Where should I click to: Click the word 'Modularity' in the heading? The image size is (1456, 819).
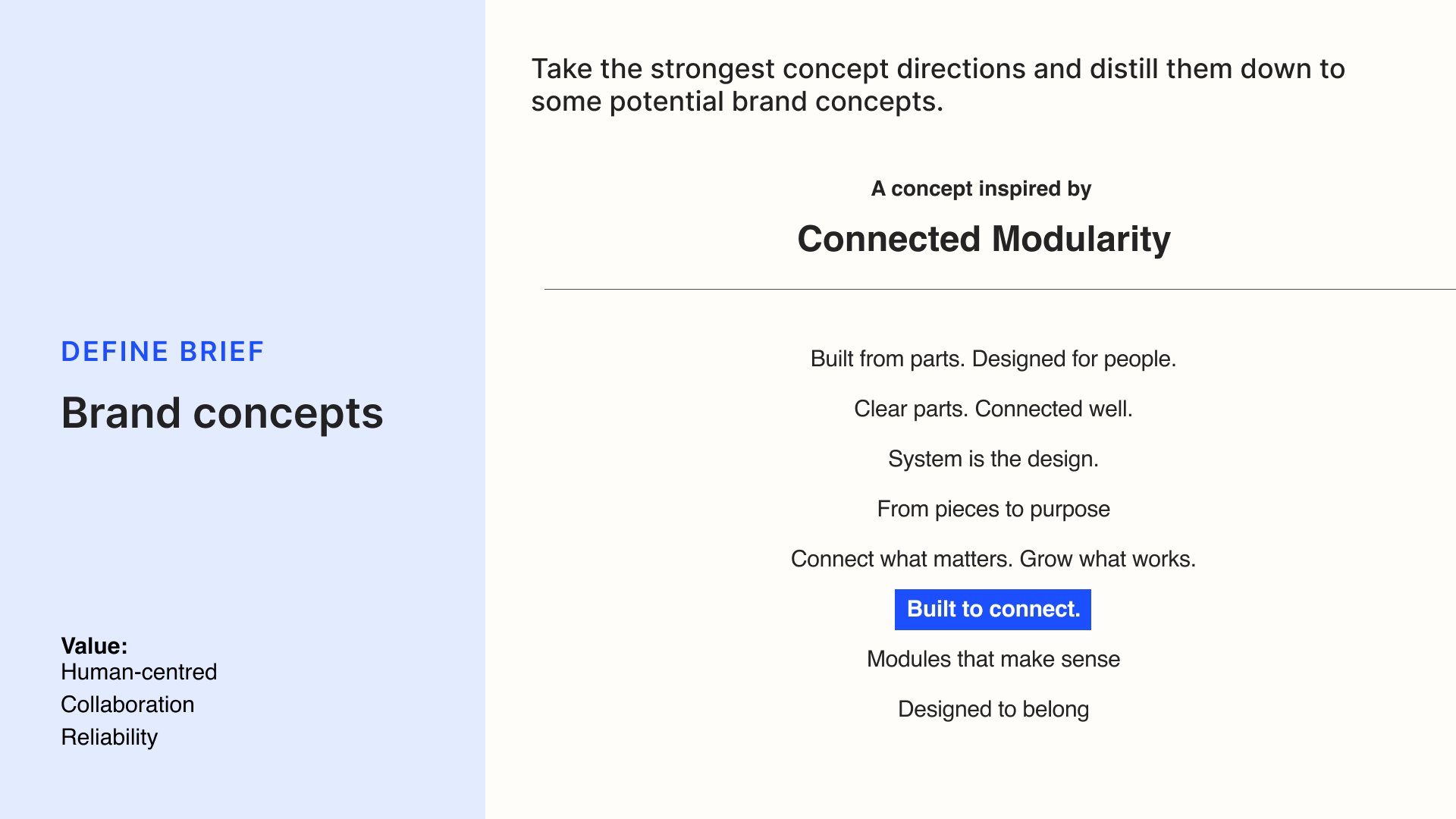1081,240
